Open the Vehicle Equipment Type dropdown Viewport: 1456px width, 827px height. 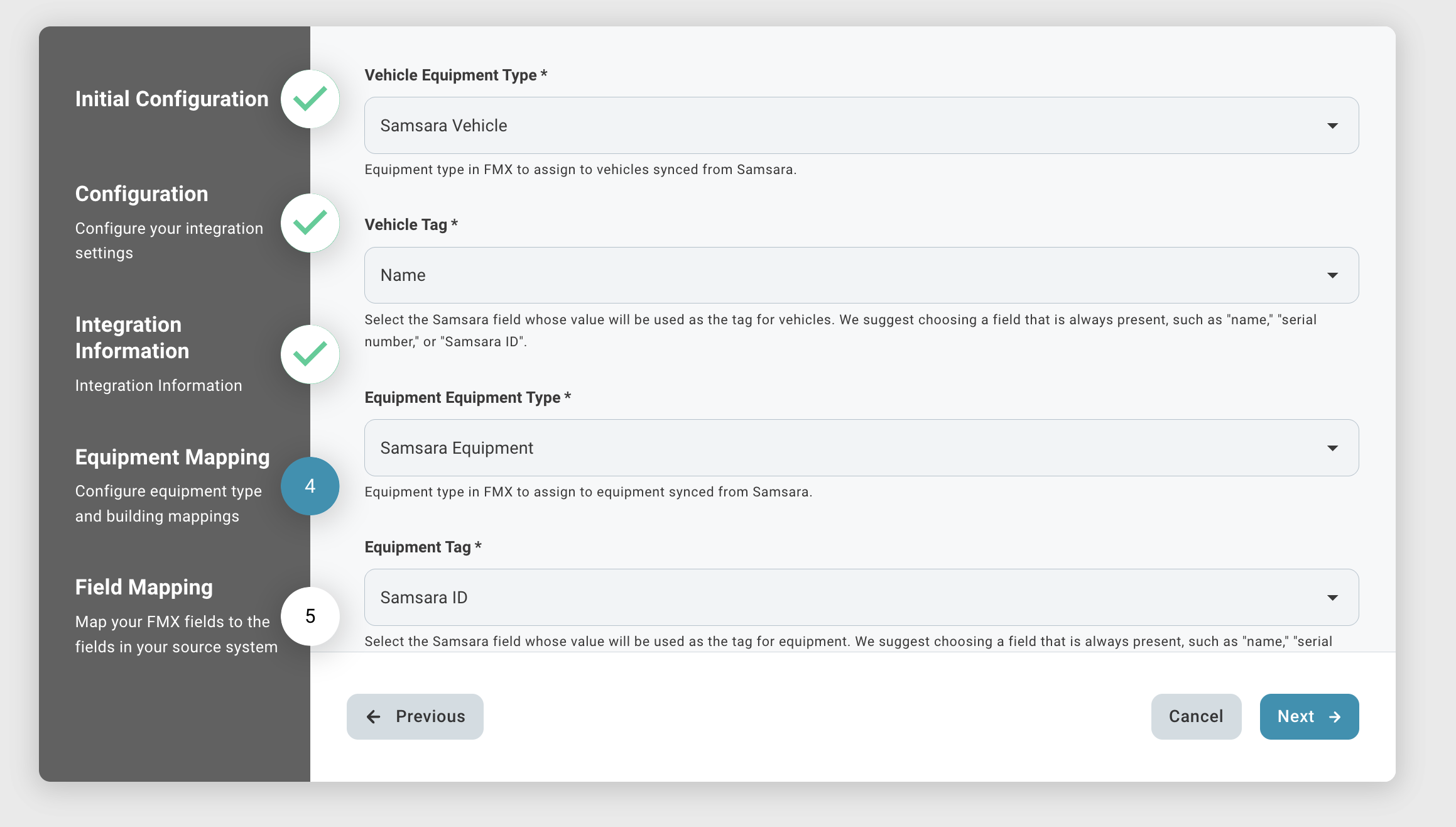[x=861, y=126]
